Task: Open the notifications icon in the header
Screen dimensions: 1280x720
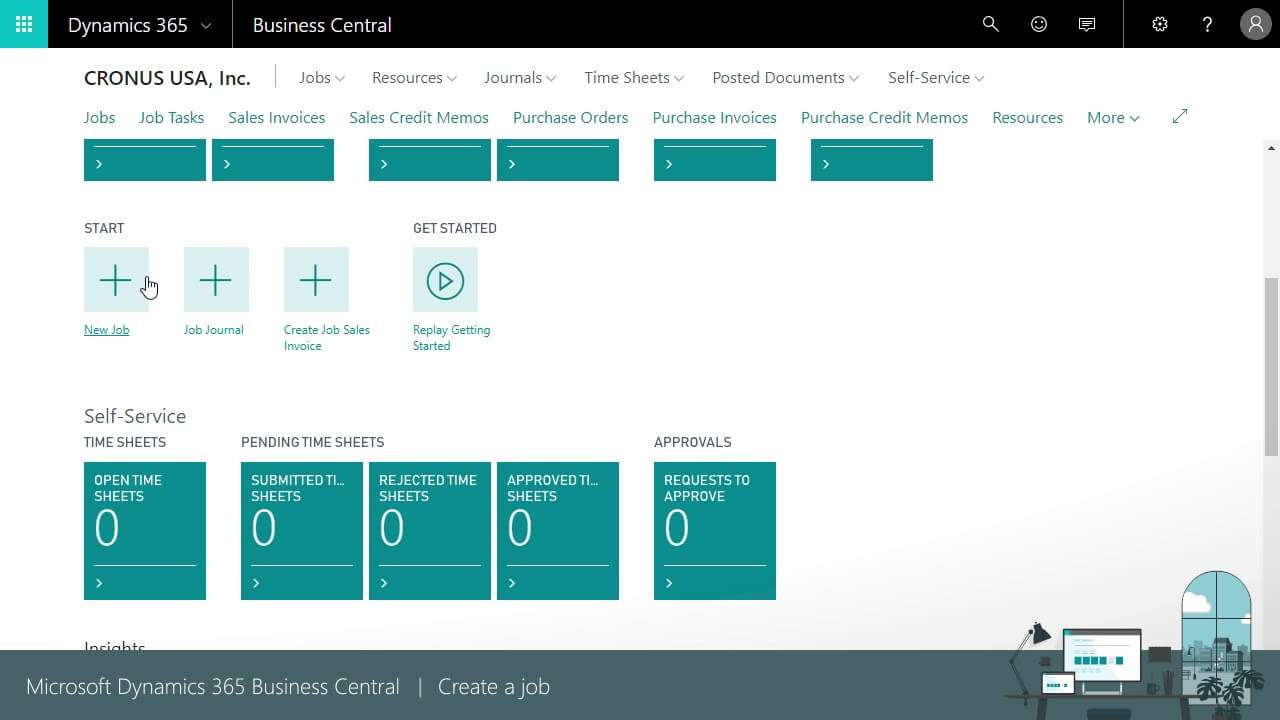Action: pyautogui.click(x=1087, y=23)
